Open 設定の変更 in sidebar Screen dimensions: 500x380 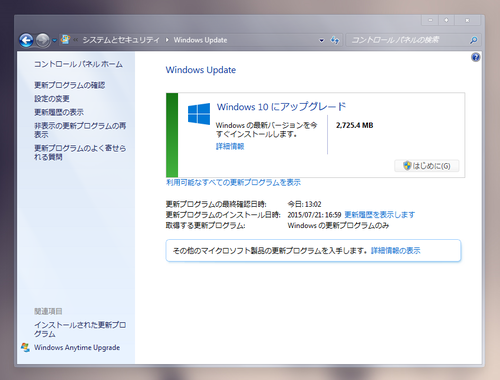[52, 99]
